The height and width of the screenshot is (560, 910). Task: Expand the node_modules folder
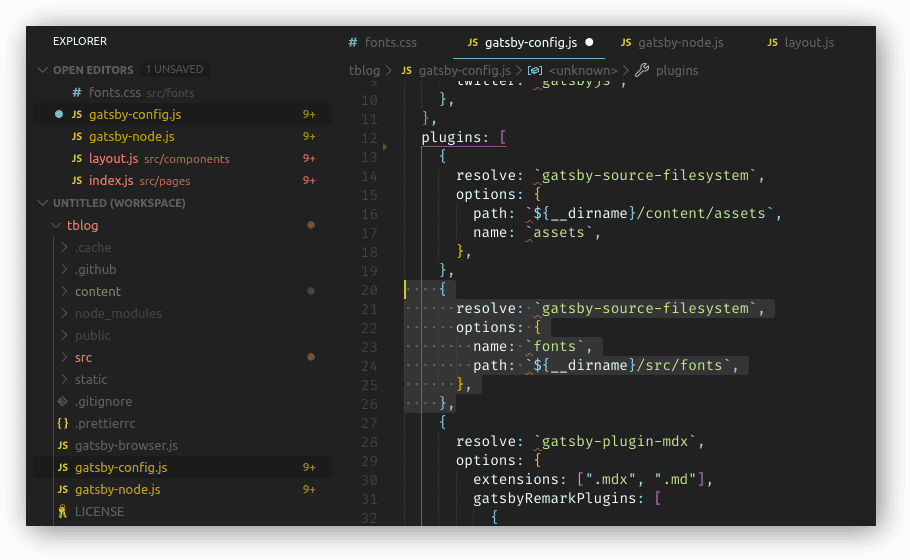(118, 313)
